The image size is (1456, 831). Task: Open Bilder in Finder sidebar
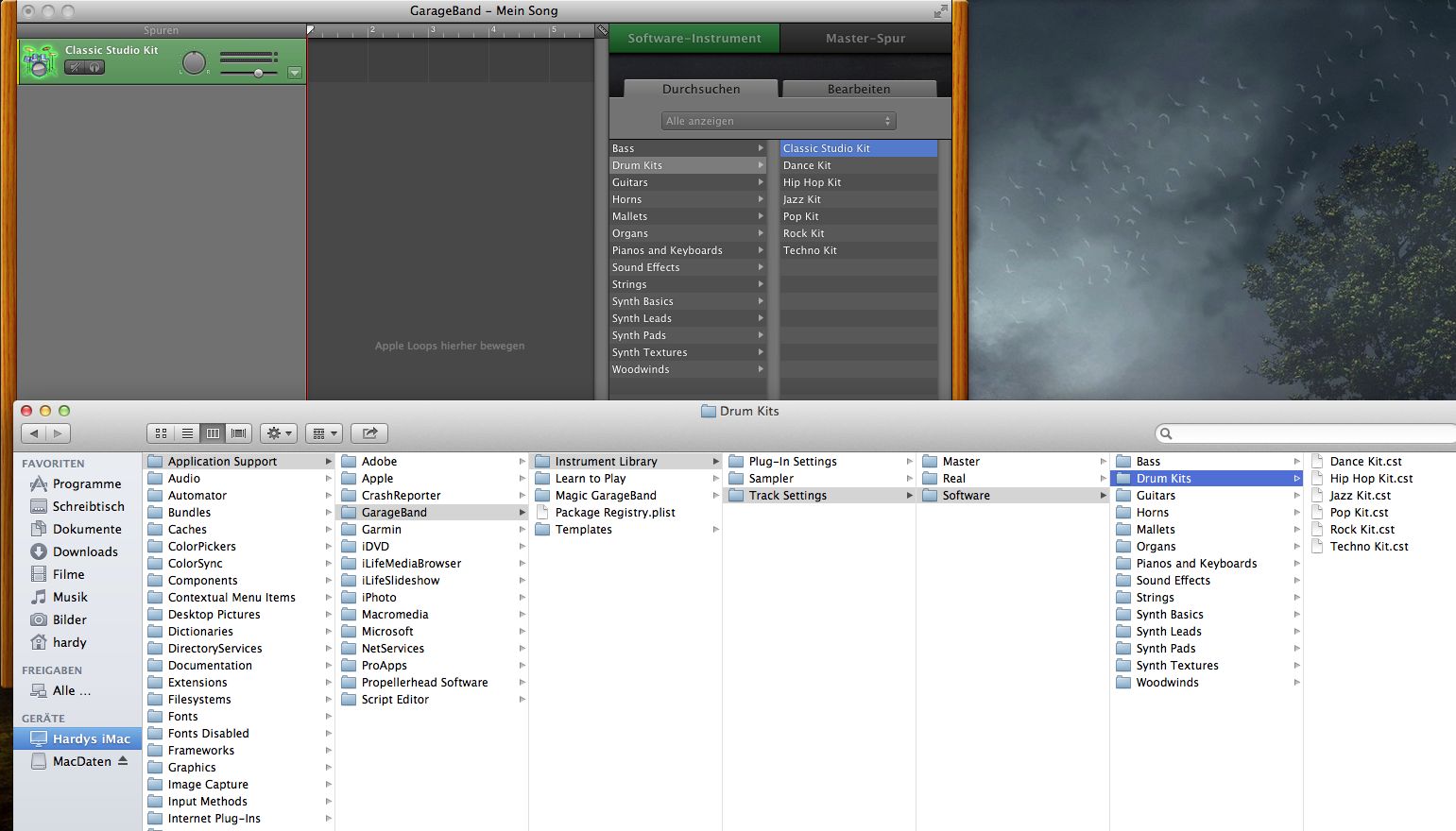click(x=77, y=619)
